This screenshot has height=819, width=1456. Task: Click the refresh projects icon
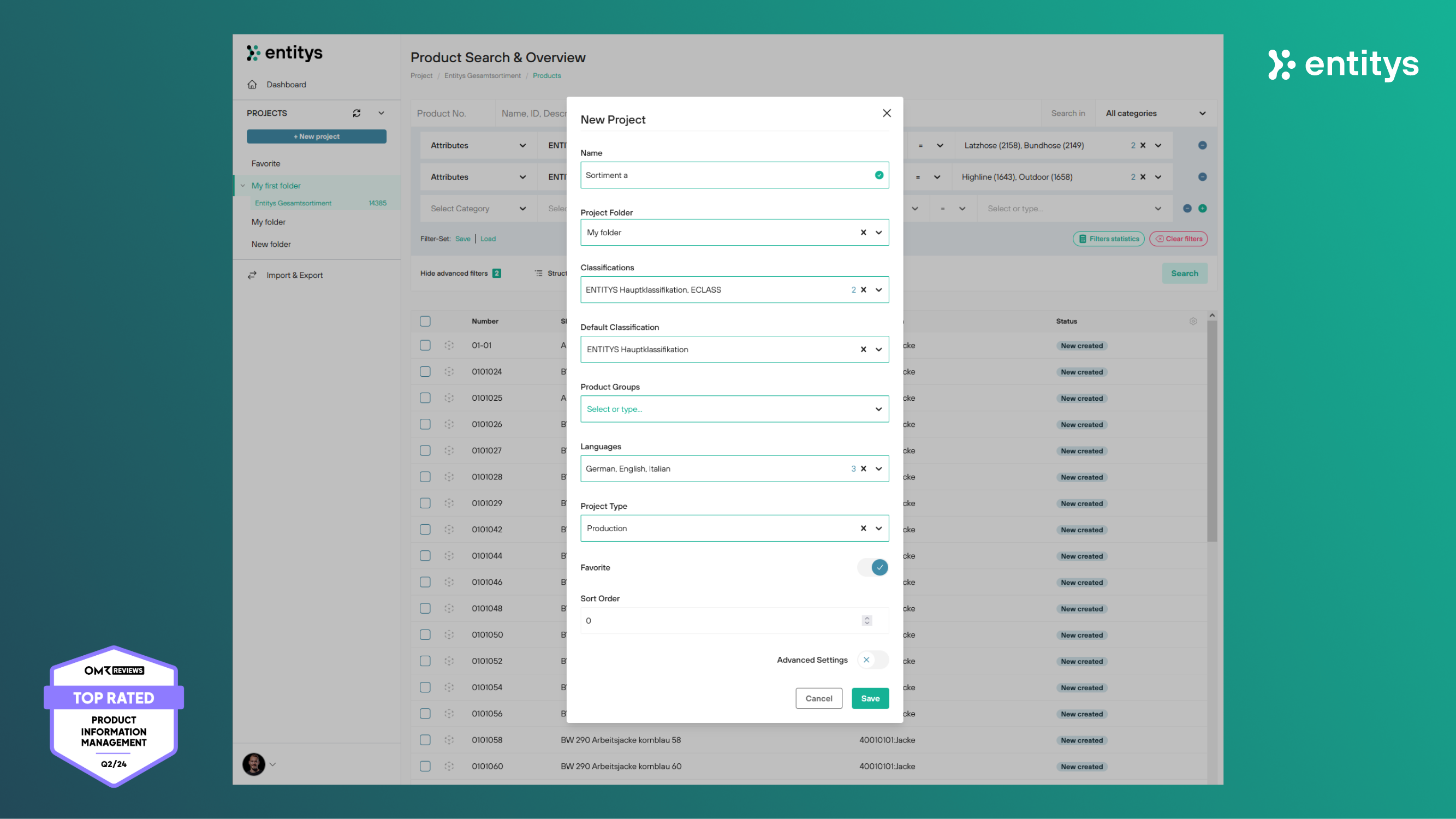point(356,113)
